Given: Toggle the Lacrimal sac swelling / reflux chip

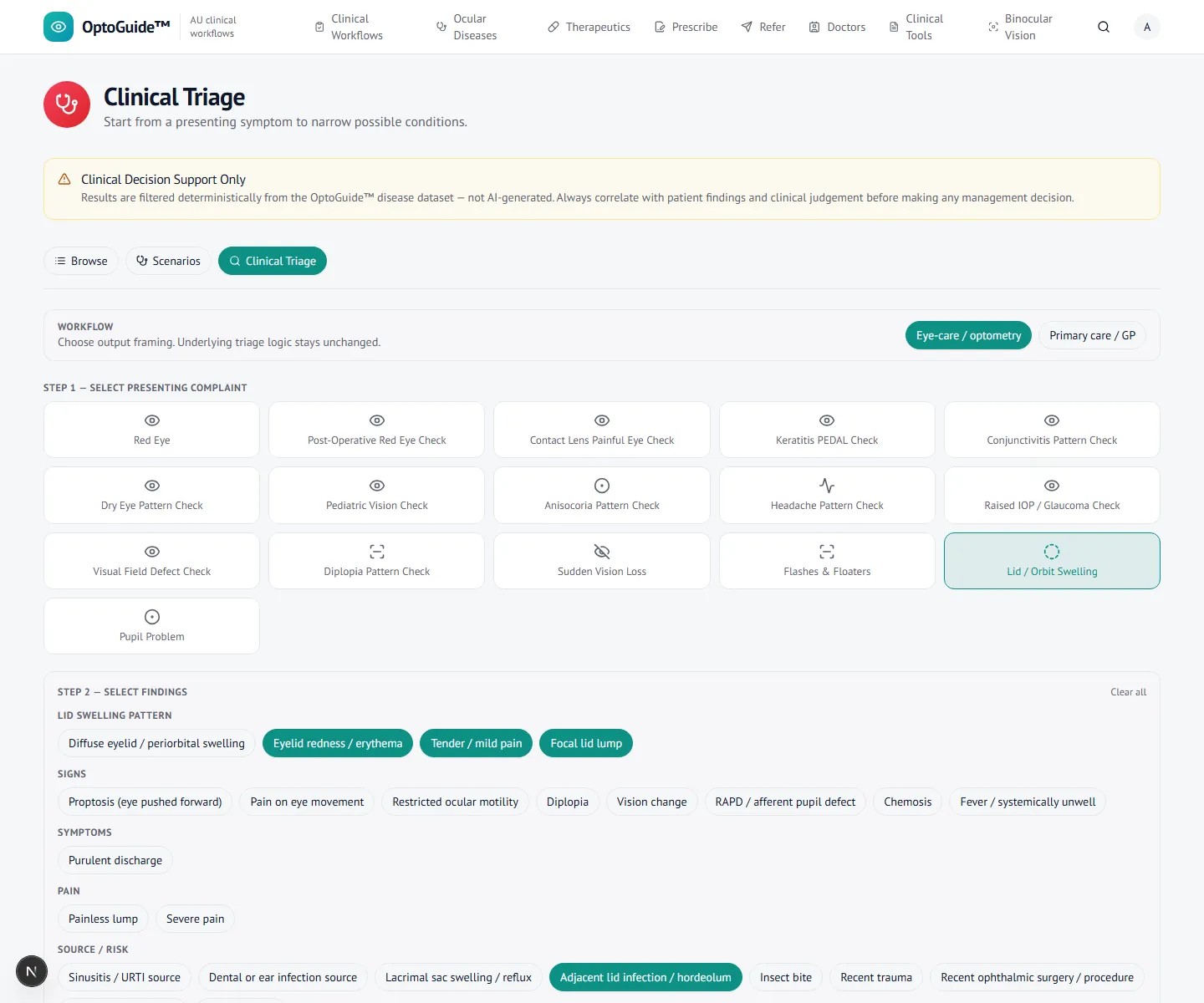Looking at the screenshot, I should (458, 977).
